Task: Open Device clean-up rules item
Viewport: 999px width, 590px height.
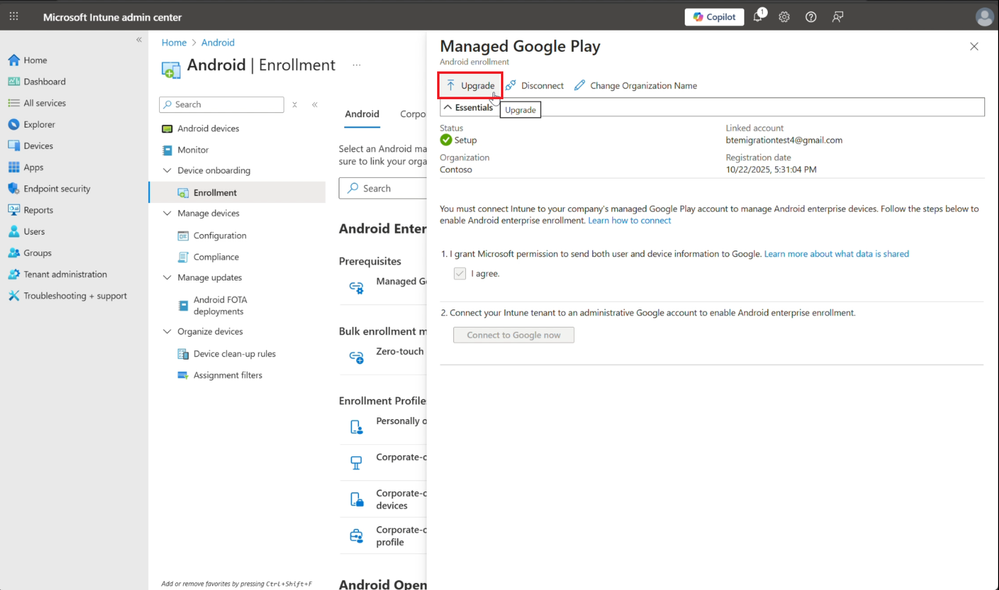Action: [226, 354]
